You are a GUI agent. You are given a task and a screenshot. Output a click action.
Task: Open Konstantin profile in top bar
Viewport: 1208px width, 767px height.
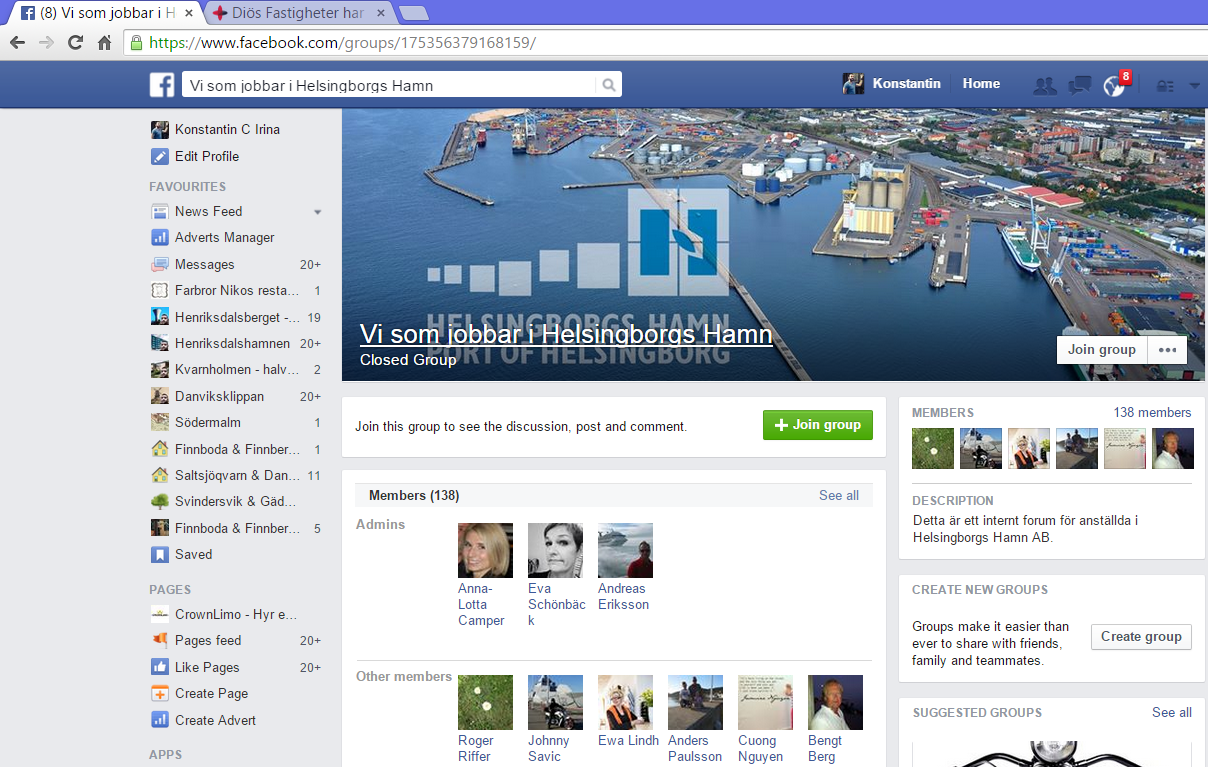[892, 84]
